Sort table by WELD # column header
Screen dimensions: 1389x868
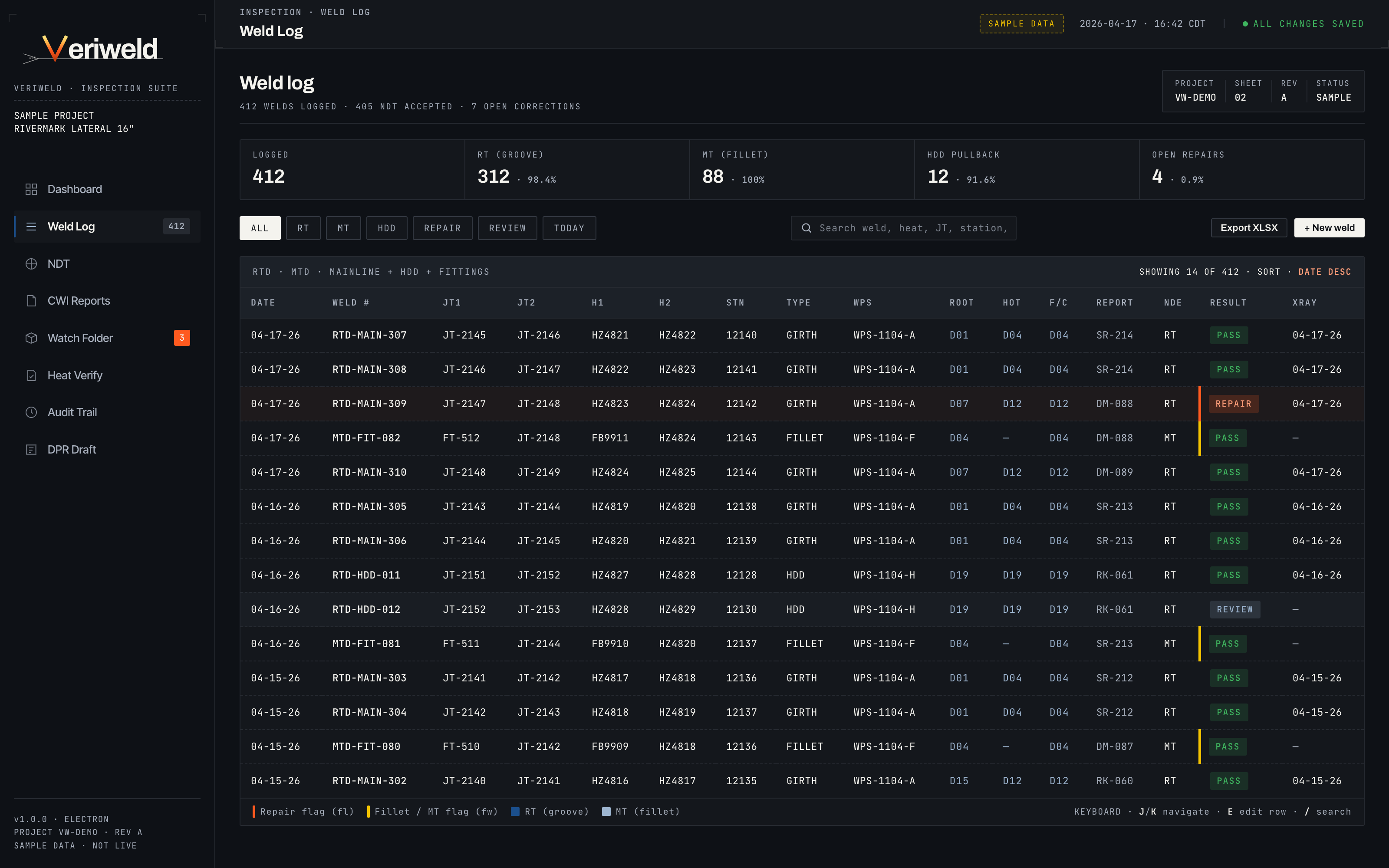350,302
